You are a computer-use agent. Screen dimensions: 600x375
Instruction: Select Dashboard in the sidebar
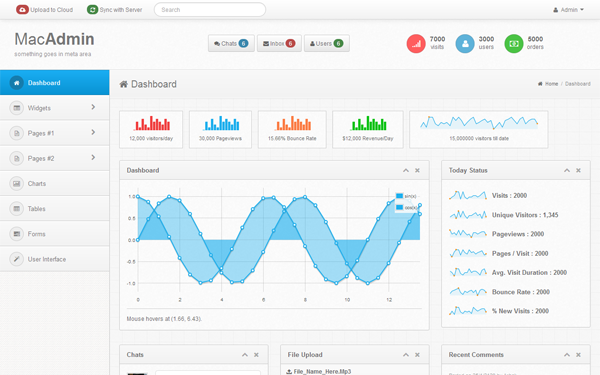pyautogui.click(x=54, y=82)
